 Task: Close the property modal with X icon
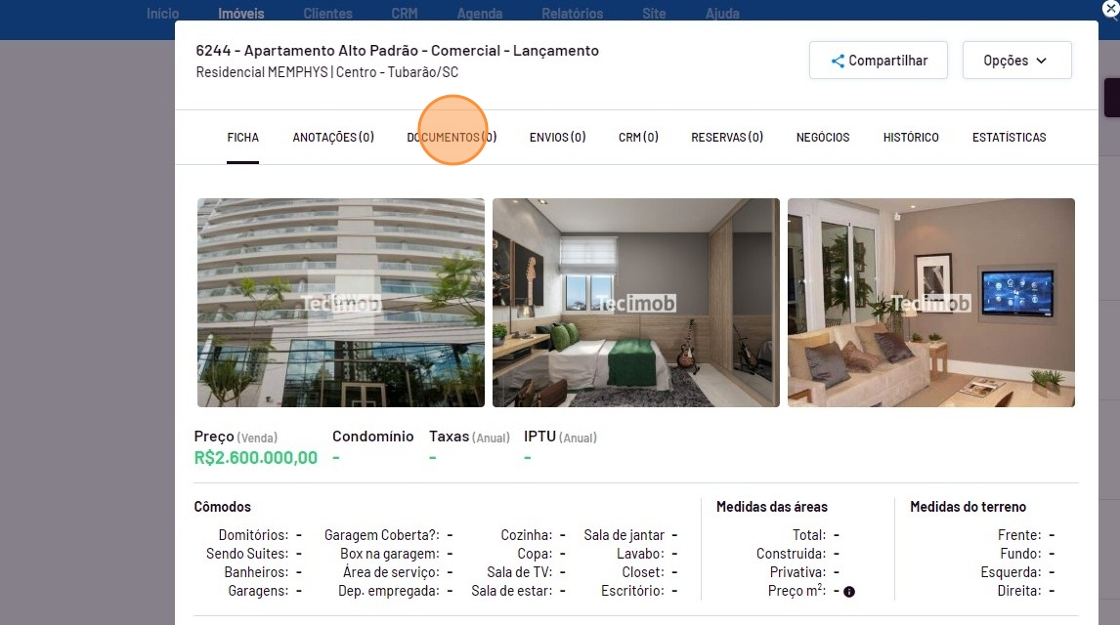(x=1111, y=10)
